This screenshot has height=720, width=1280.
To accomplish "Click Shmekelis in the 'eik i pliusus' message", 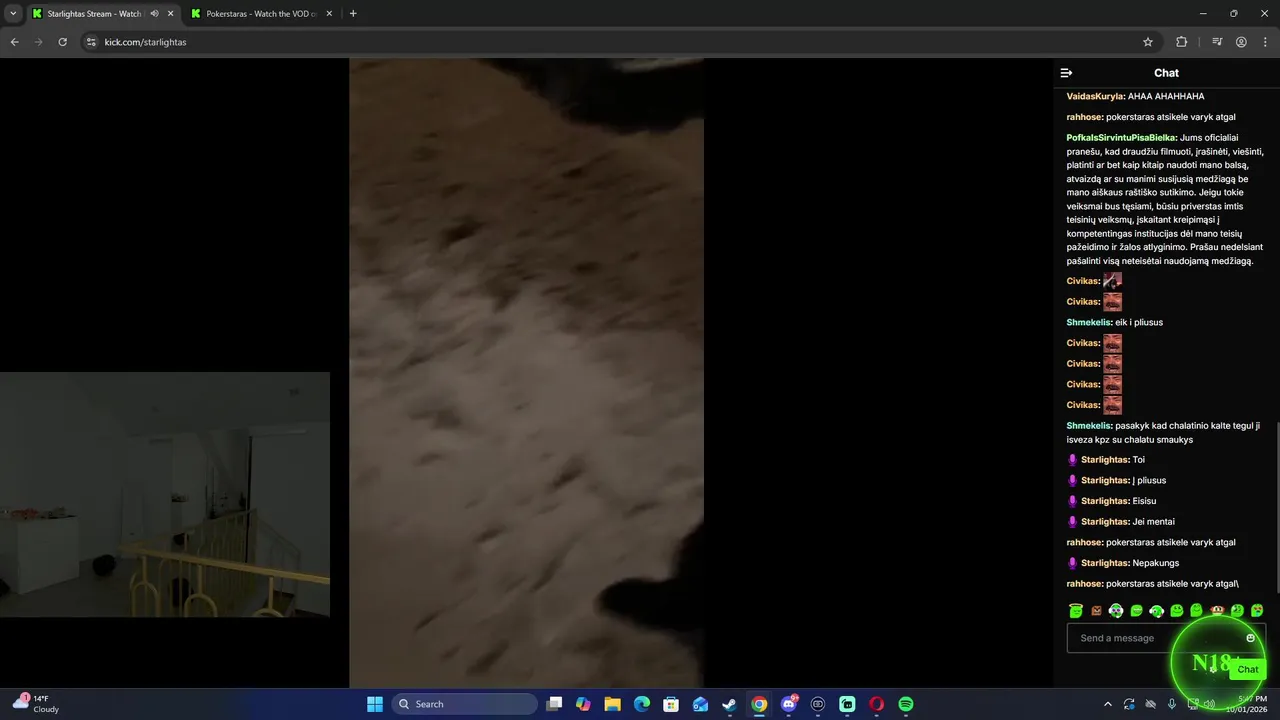I will pos(1089,322).
